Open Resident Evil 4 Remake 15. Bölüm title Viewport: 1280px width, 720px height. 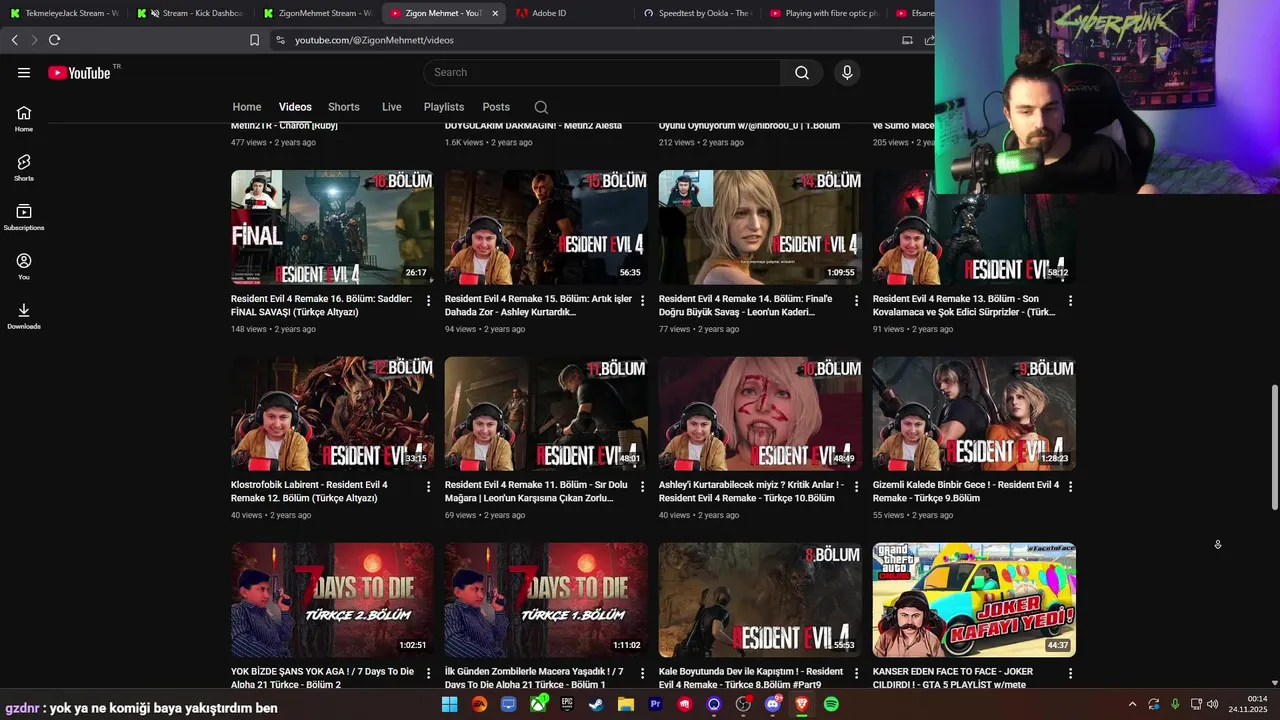[x=538, y=305]
